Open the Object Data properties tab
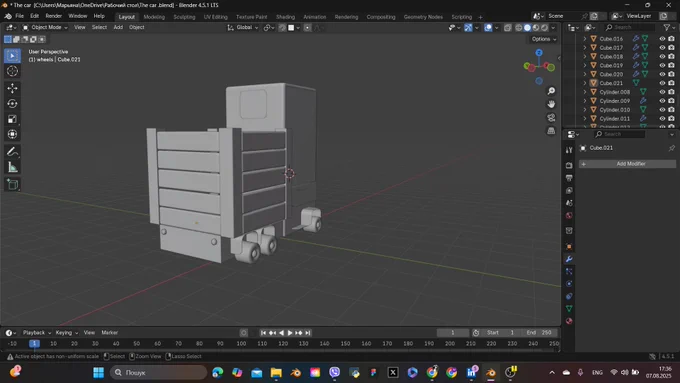680x383 pixels. tap(569, 308)
